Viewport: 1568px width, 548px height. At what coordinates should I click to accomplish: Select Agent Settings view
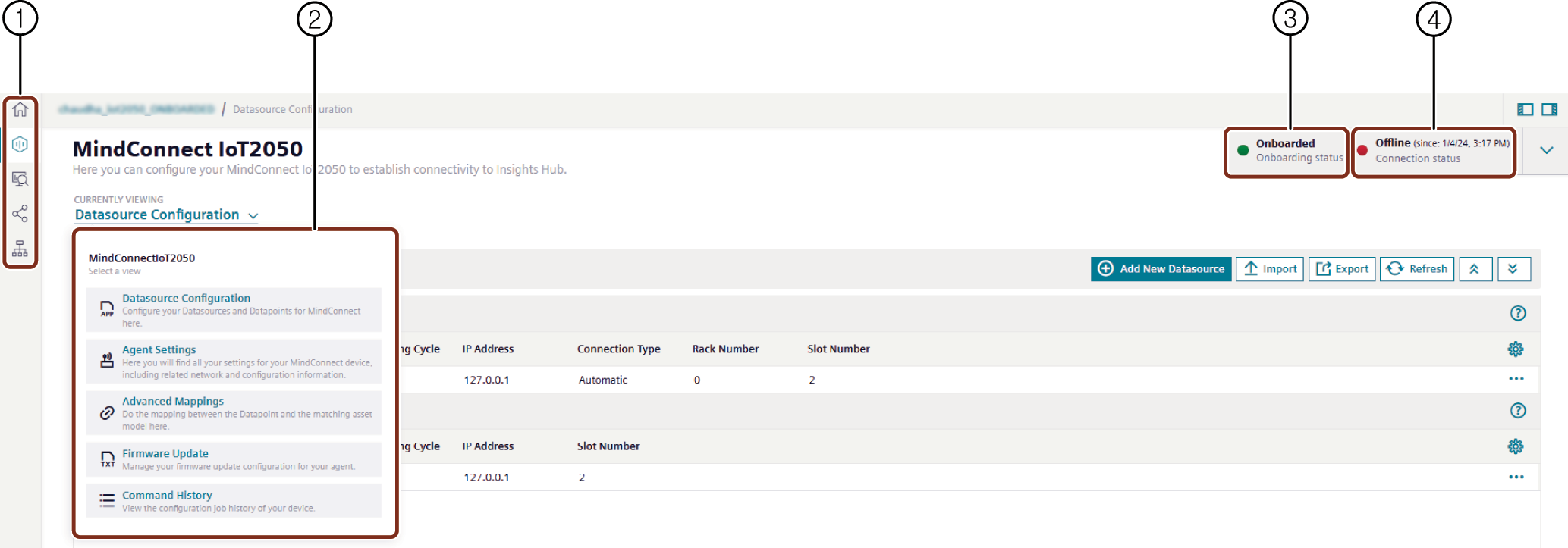[x=234, y=362]
